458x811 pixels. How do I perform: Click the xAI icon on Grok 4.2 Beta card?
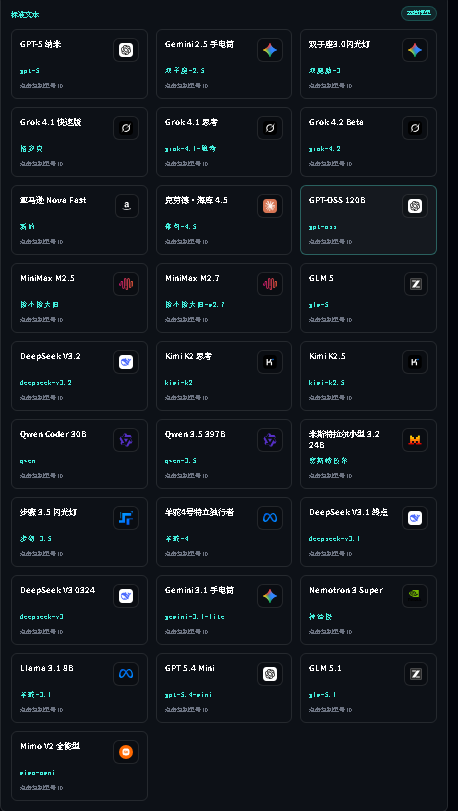pyautogui.click(x=415, y=128)
